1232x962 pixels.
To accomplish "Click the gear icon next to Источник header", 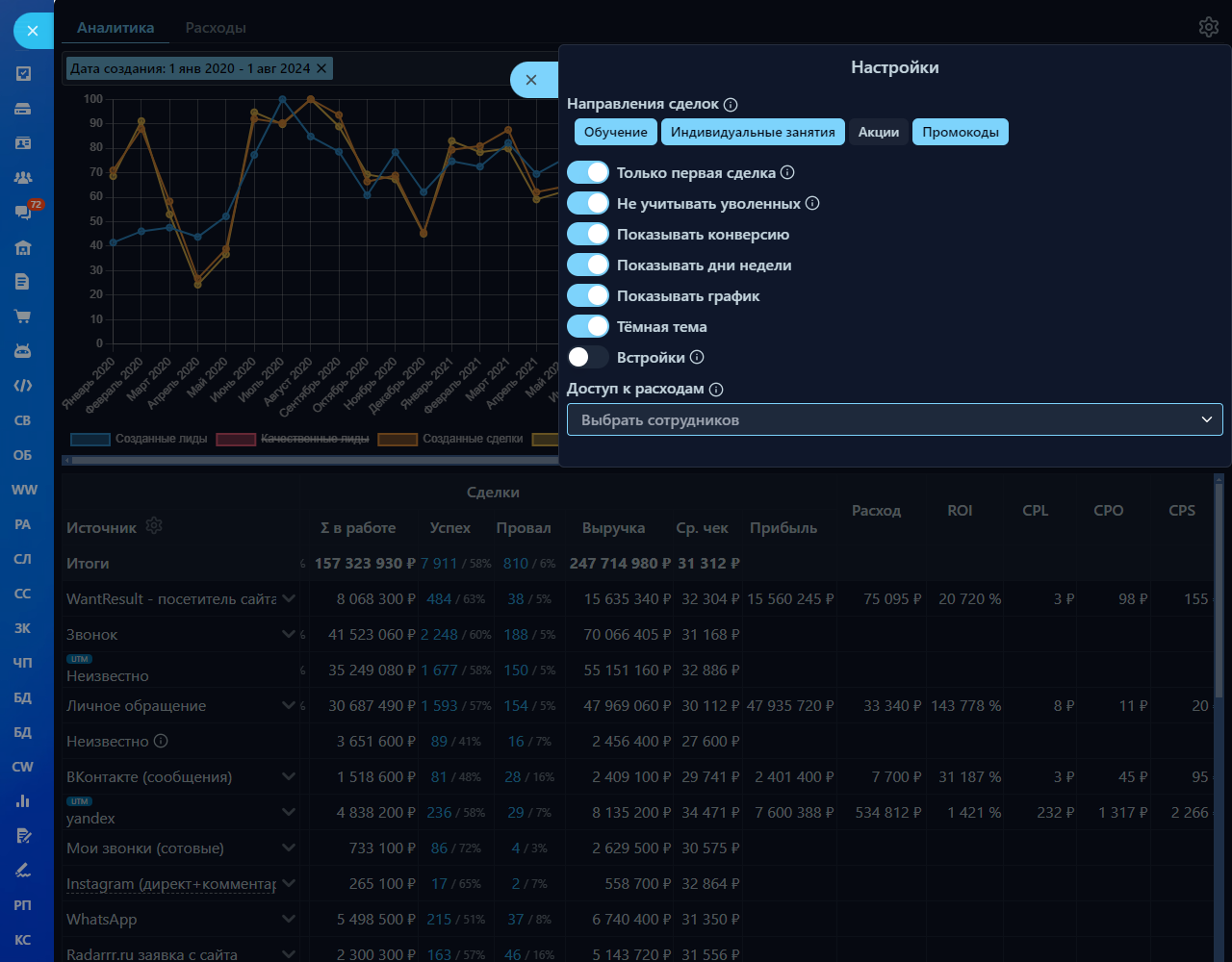I will 154,526.
